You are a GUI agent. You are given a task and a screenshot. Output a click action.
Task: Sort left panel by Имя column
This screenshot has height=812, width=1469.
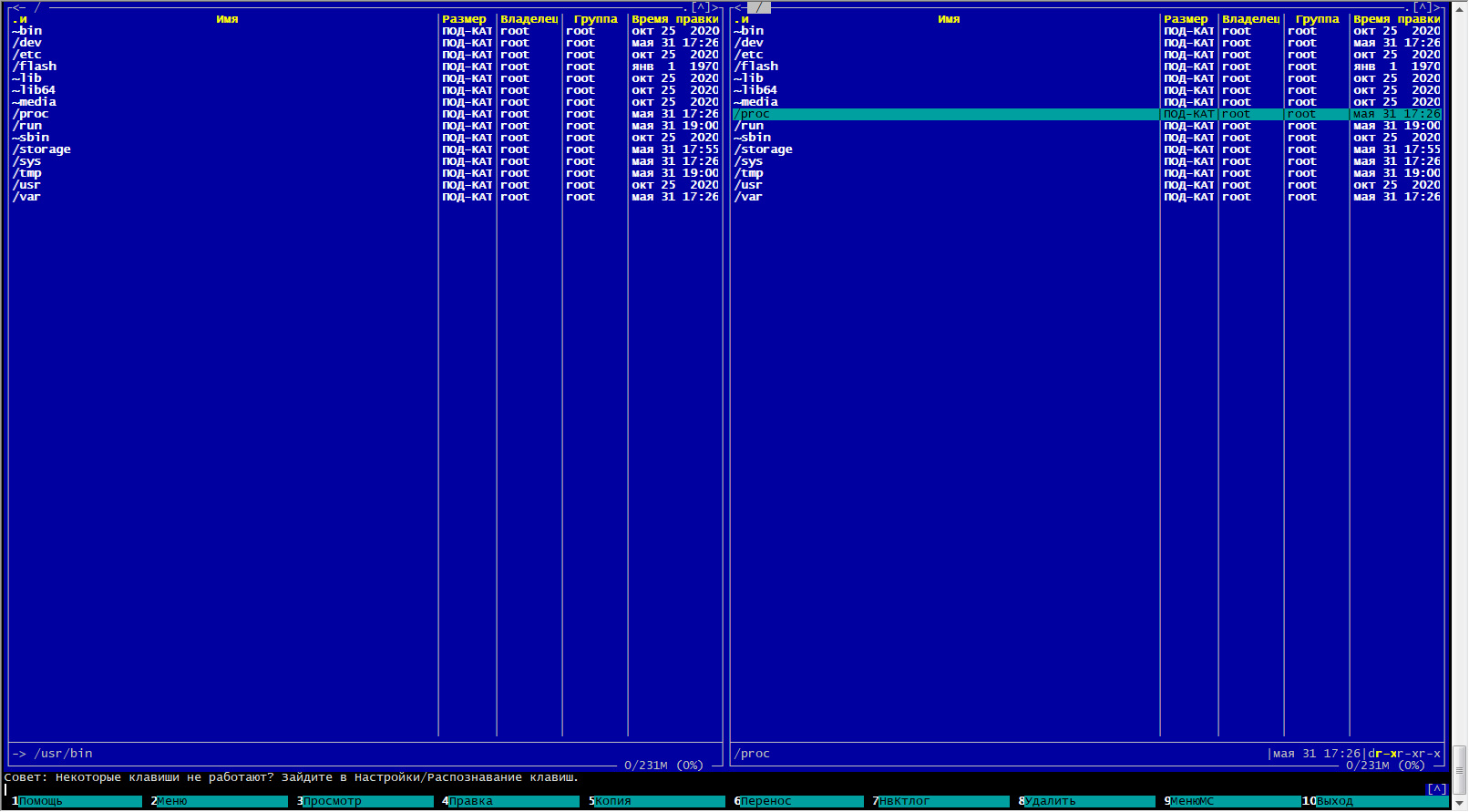[x=227, y=19]
